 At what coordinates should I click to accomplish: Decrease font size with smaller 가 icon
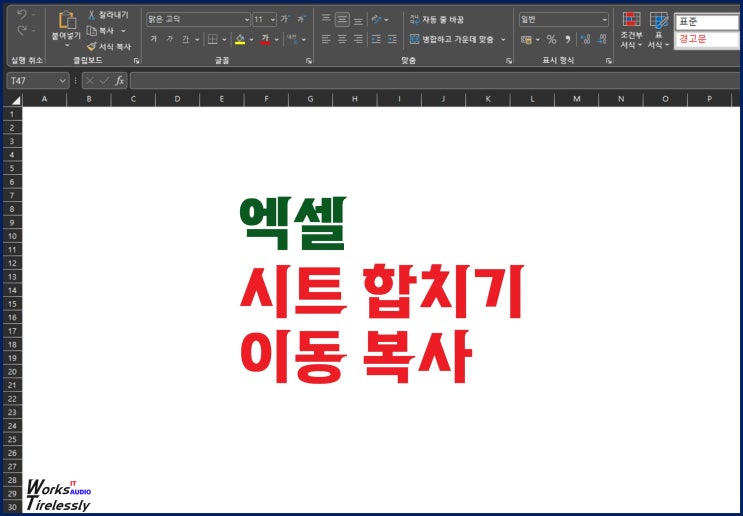click(301, 19)
